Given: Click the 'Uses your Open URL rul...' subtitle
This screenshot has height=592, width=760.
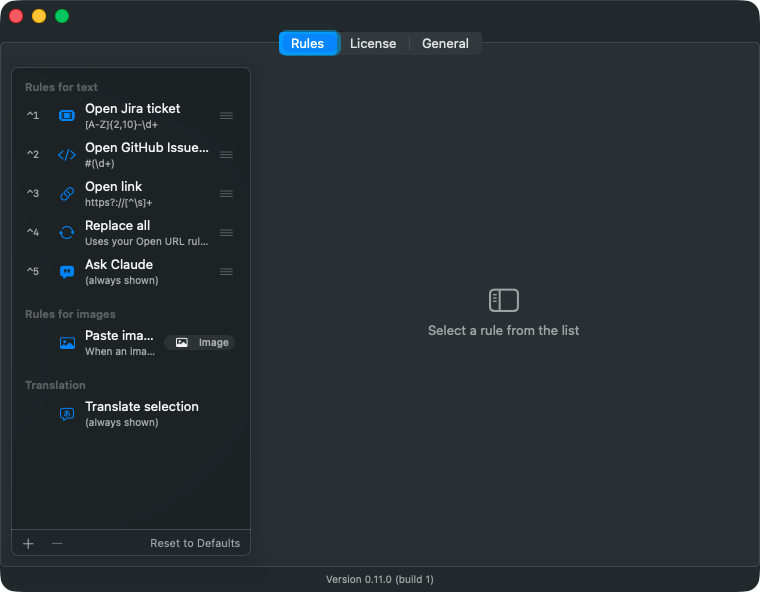Looking at the screenshot, I should [146, 241].
